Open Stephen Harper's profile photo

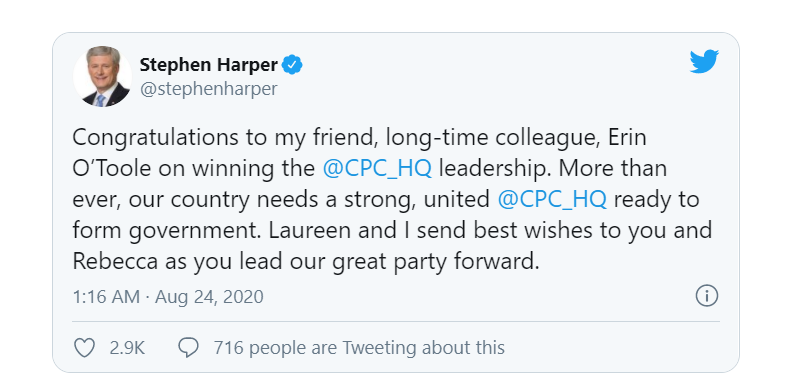[x=102, y=77]
